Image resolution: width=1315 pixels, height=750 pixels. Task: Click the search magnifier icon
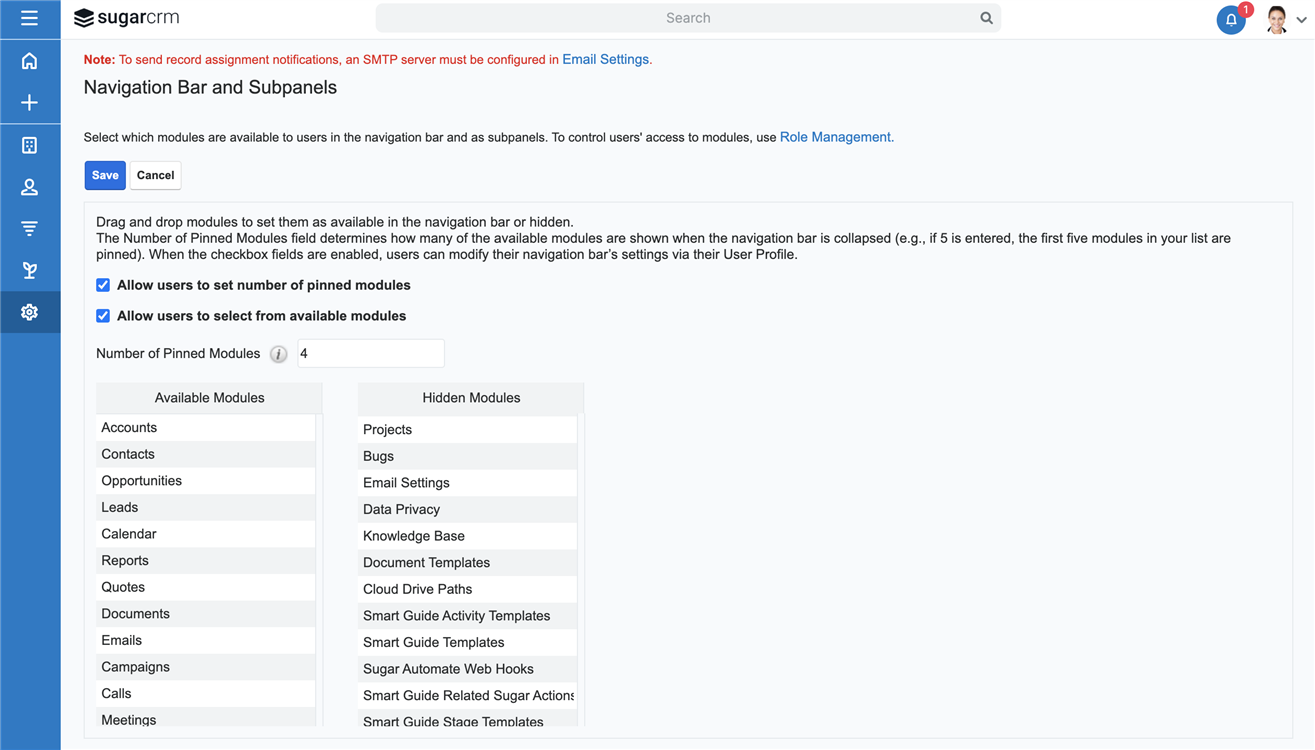pos(986,18)
